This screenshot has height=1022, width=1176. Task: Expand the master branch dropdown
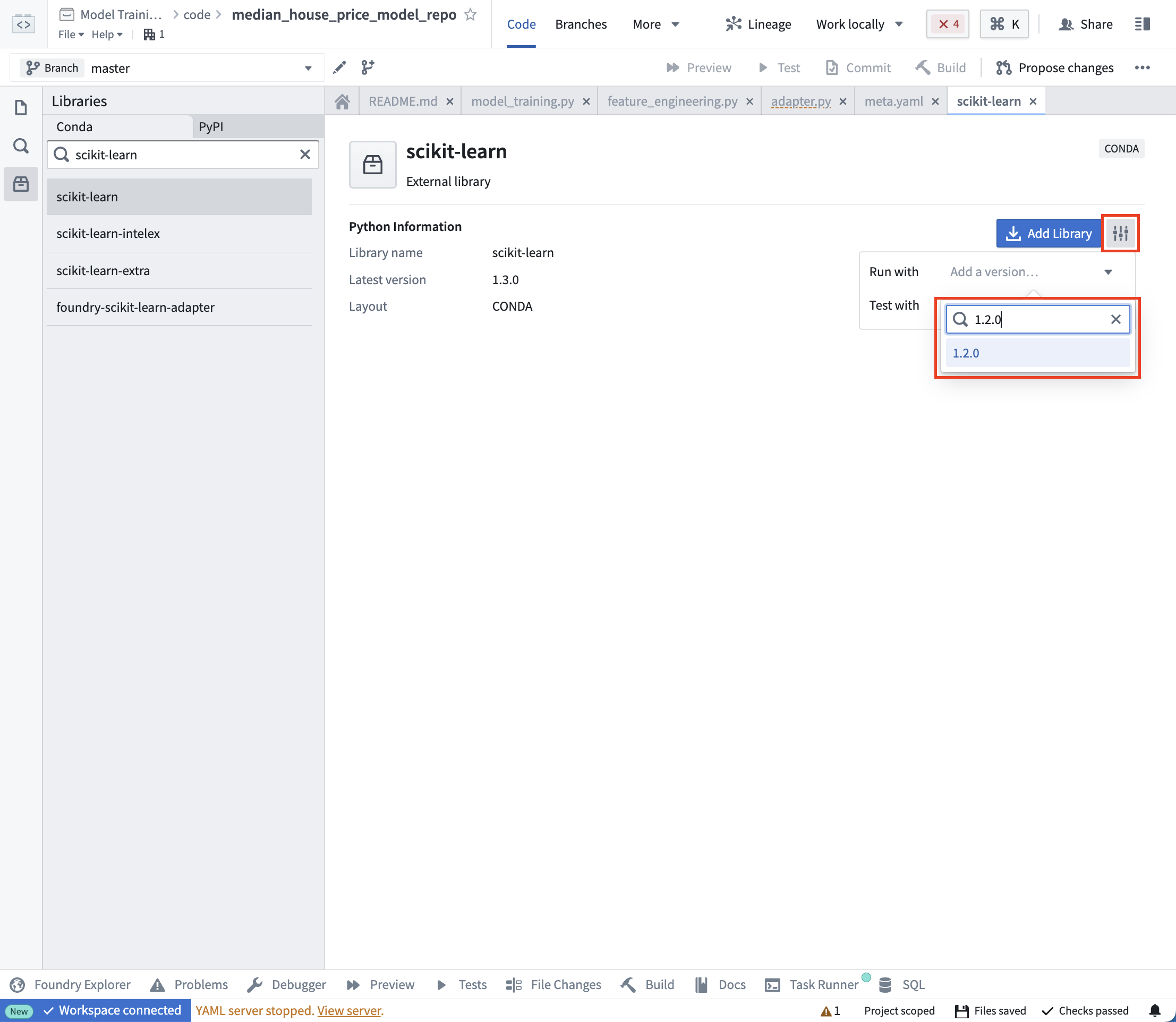coord(308,68)
